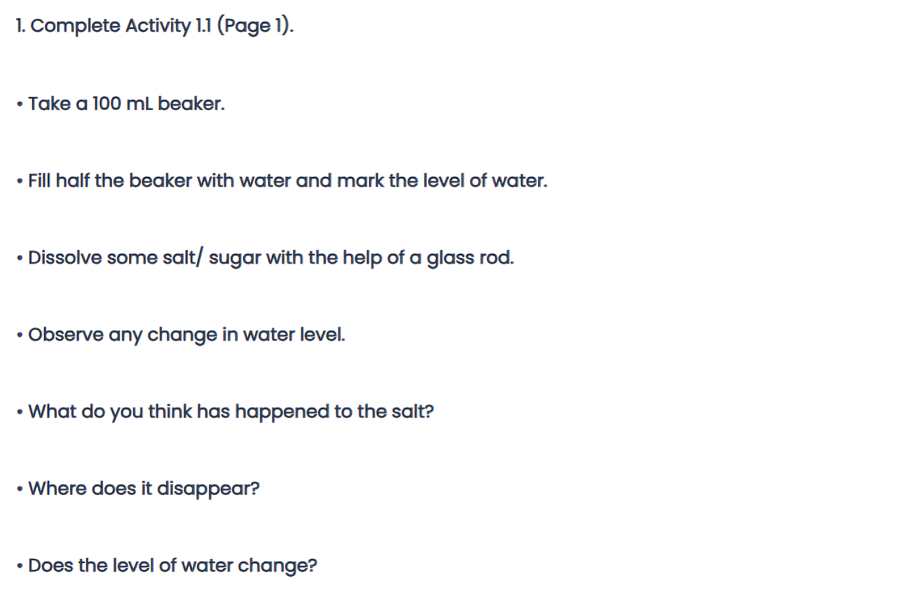Click the question 'Does the level of water change?'
Image resolution: width=904 pixels, height=601 pixels.
click(x=173, y=566)
